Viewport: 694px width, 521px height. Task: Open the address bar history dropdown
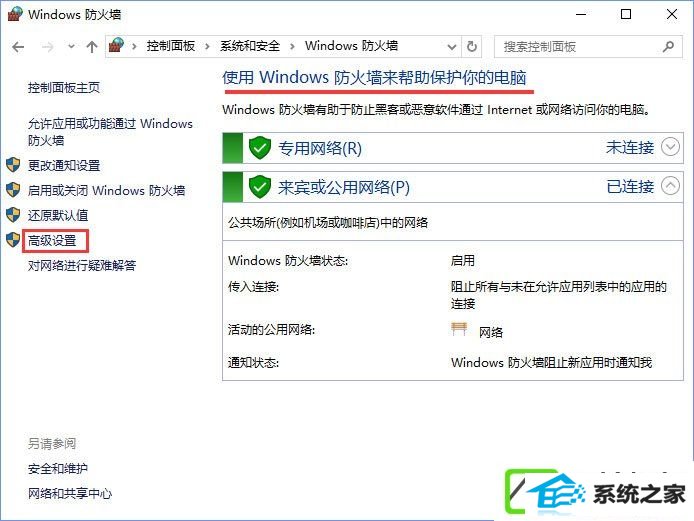[x=451, y=47]
